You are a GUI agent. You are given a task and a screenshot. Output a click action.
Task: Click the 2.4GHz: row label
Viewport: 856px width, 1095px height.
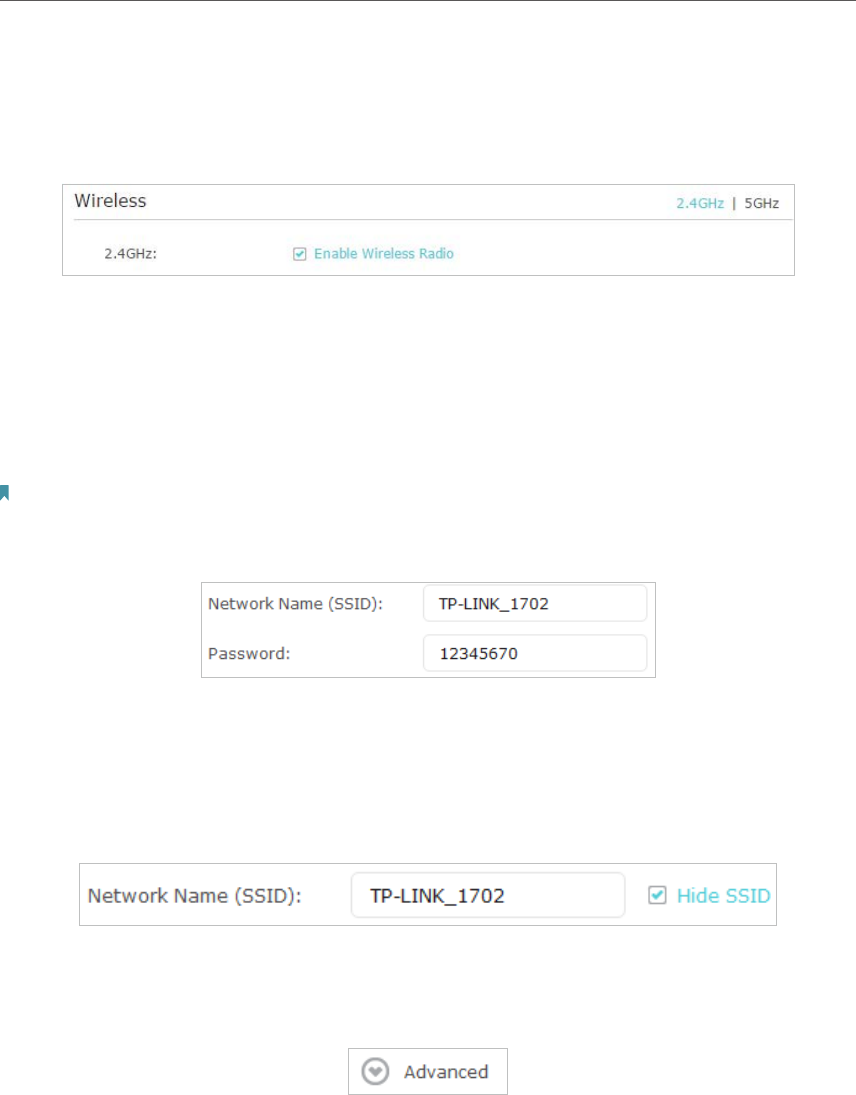point(131,254)
